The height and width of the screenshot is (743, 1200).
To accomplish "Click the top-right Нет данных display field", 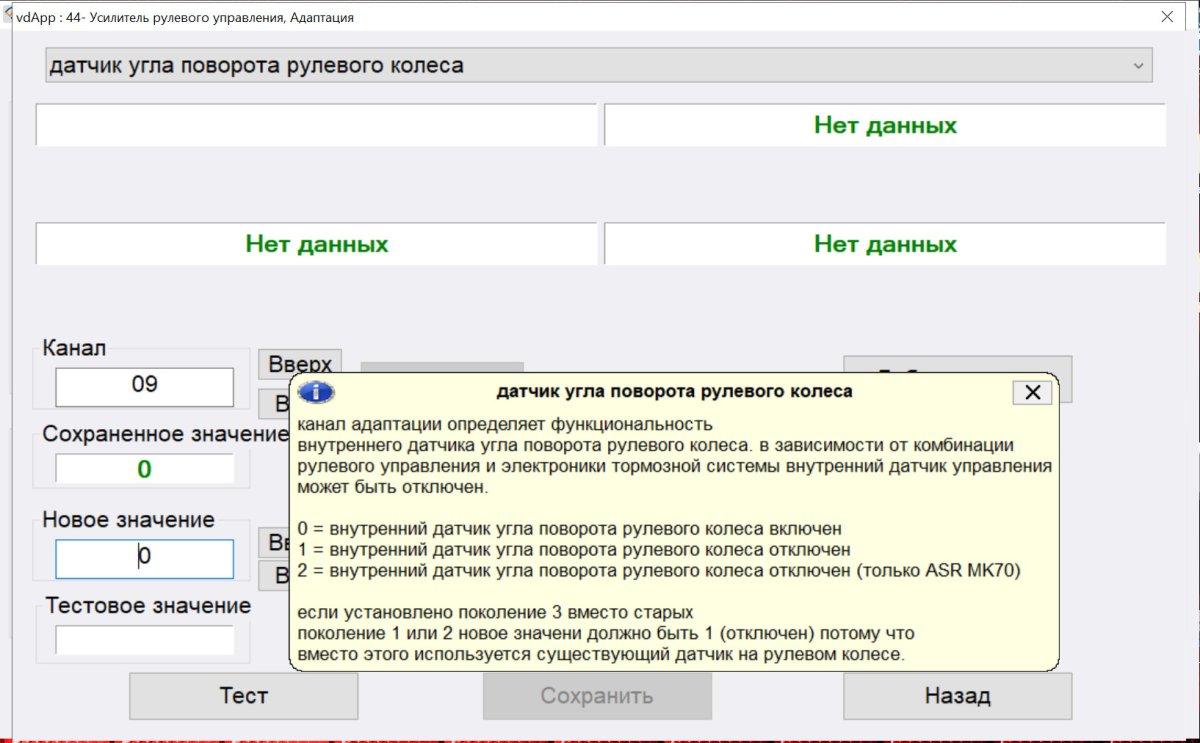I will pos(884,125).
